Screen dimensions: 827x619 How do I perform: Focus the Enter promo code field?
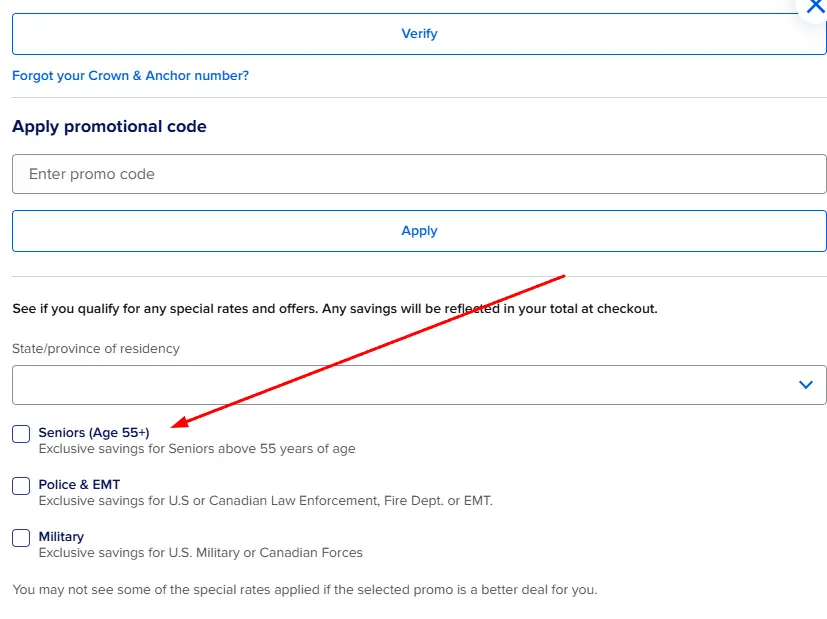tap(419, 174)
